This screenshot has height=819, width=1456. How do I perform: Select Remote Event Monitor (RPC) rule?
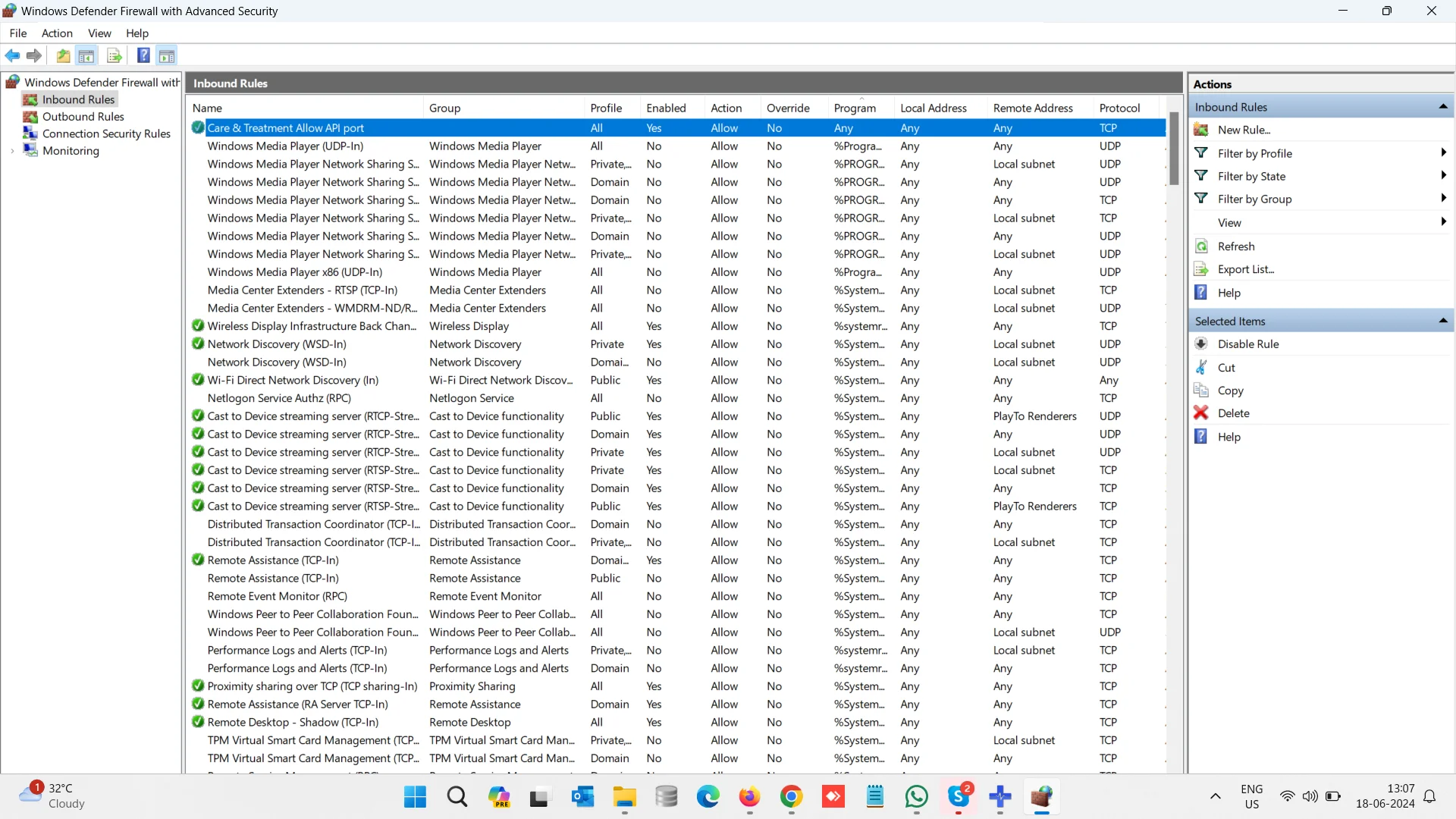(x=676, y=596)
